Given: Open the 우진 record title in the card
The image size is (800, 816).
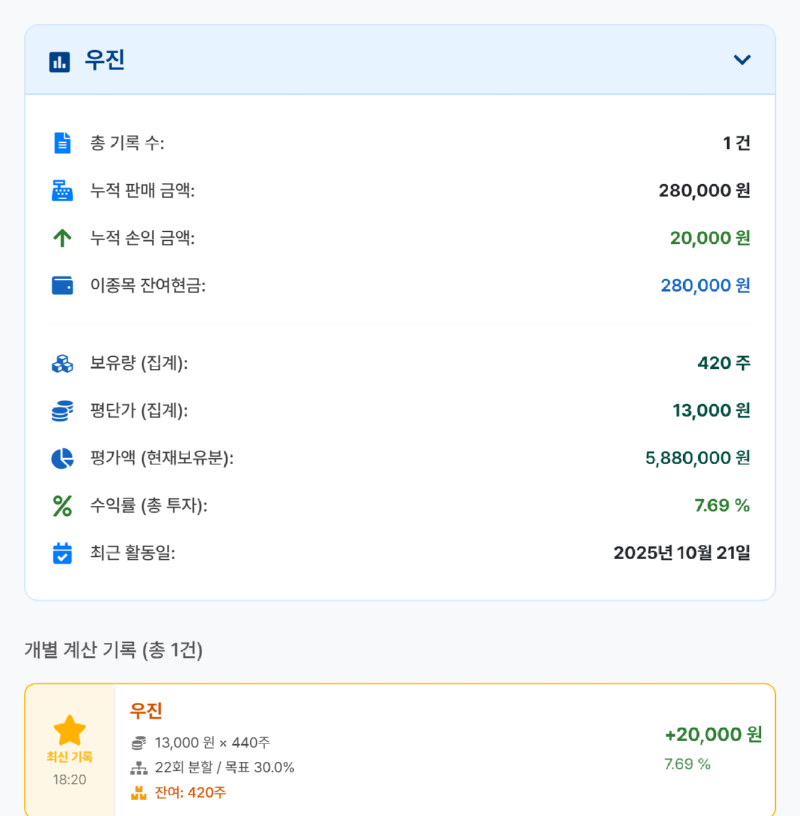Looking at the screenshot, I should (x=146, y=712).
